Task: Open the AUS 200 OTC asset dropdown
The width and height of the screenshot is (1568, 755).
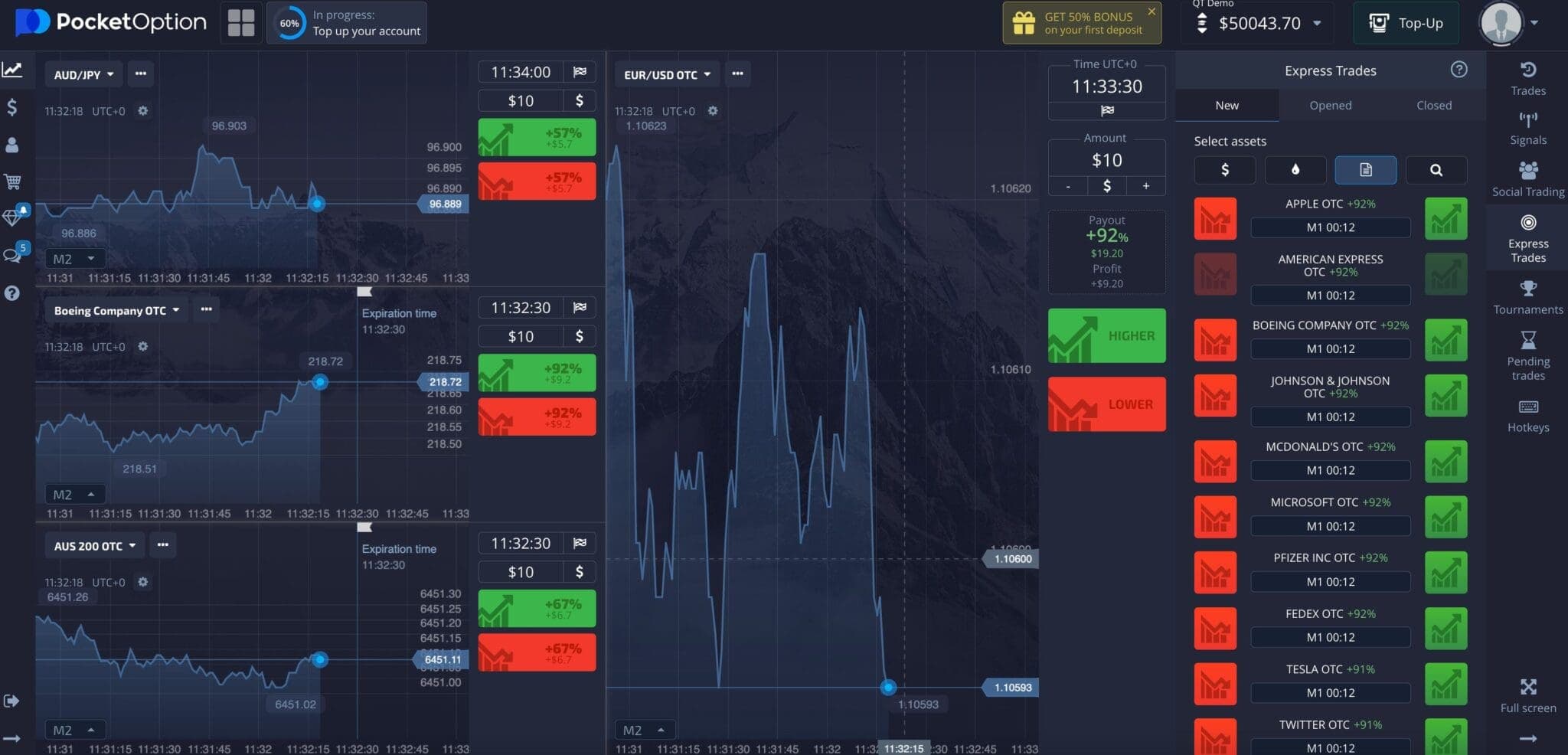Action: [95, 546]
